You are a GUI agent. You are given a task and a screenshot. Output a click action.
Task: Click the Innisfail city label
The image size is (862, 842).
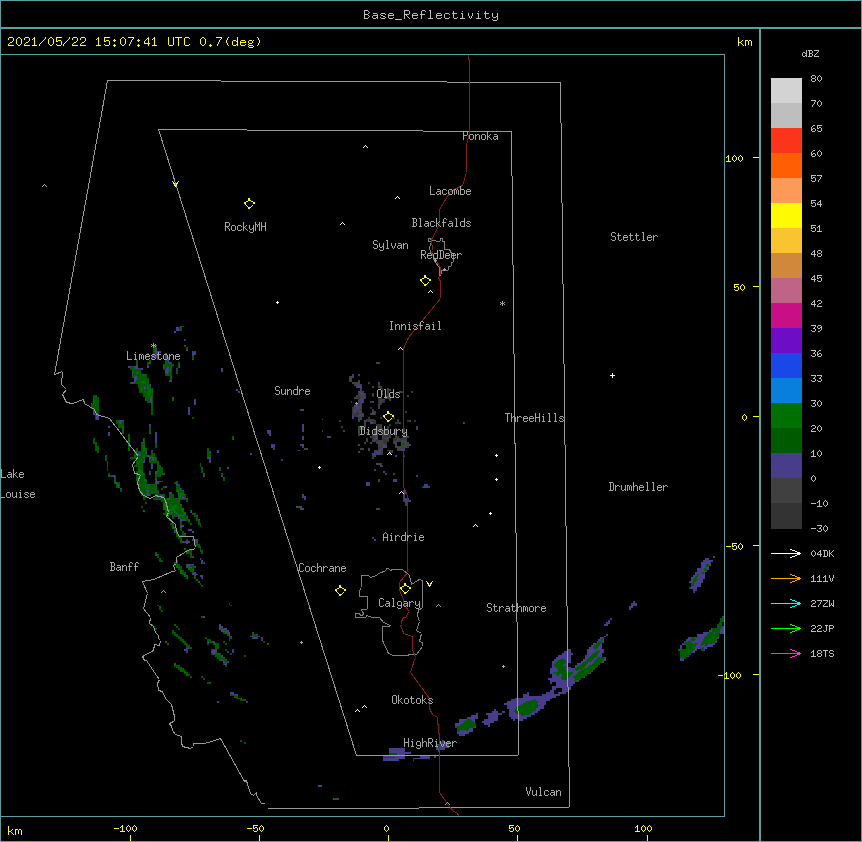point(415,326)
